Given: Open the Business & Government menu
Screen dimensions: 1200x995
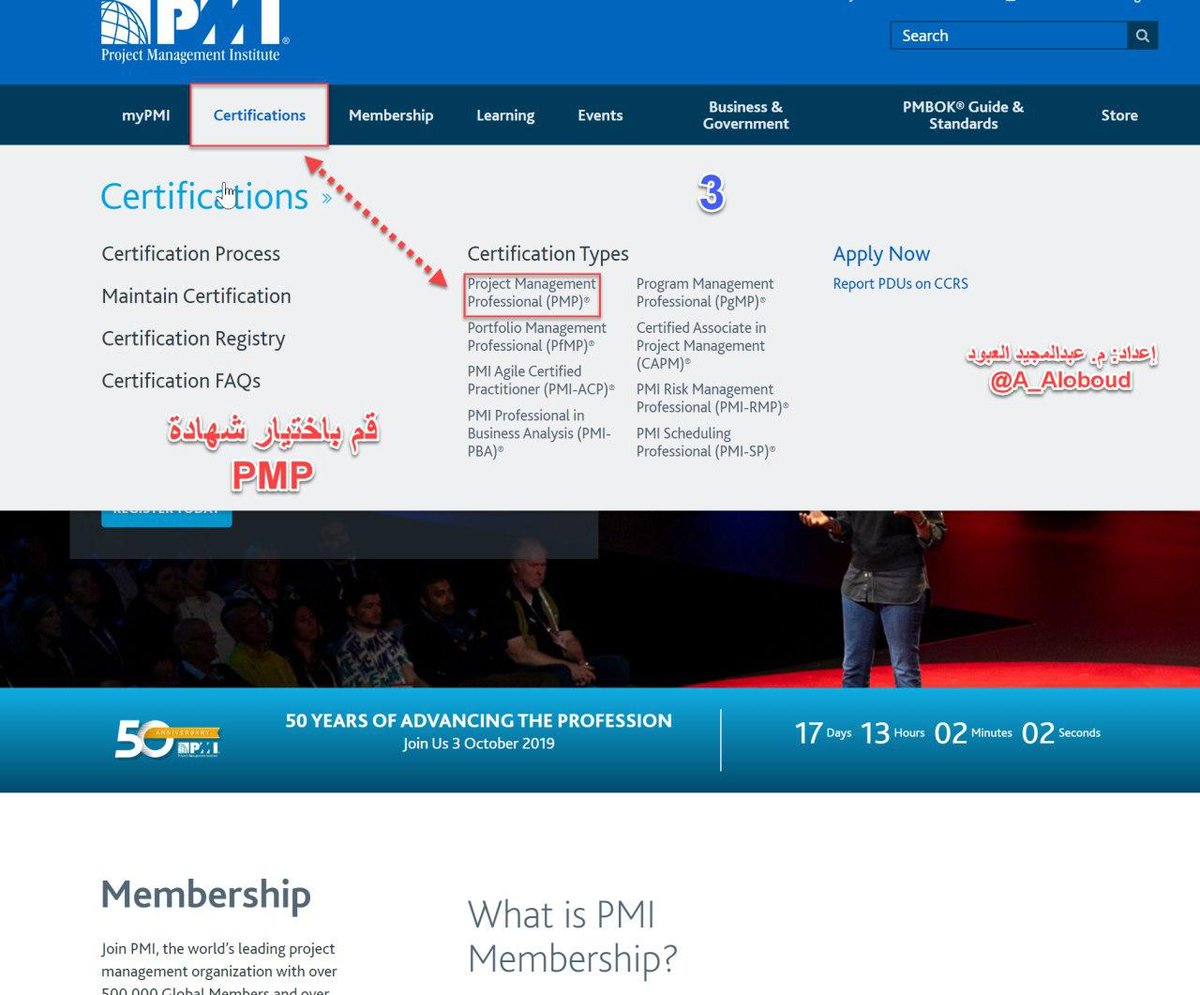Looking at the screenshot, I should pos(746,115).
